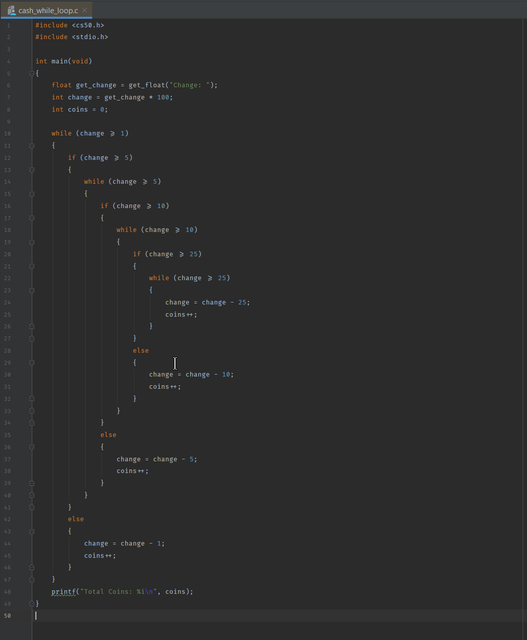Screen dimensions: 527x640
Task: Click the change - 1 assignment line
Action: [124, 544]
